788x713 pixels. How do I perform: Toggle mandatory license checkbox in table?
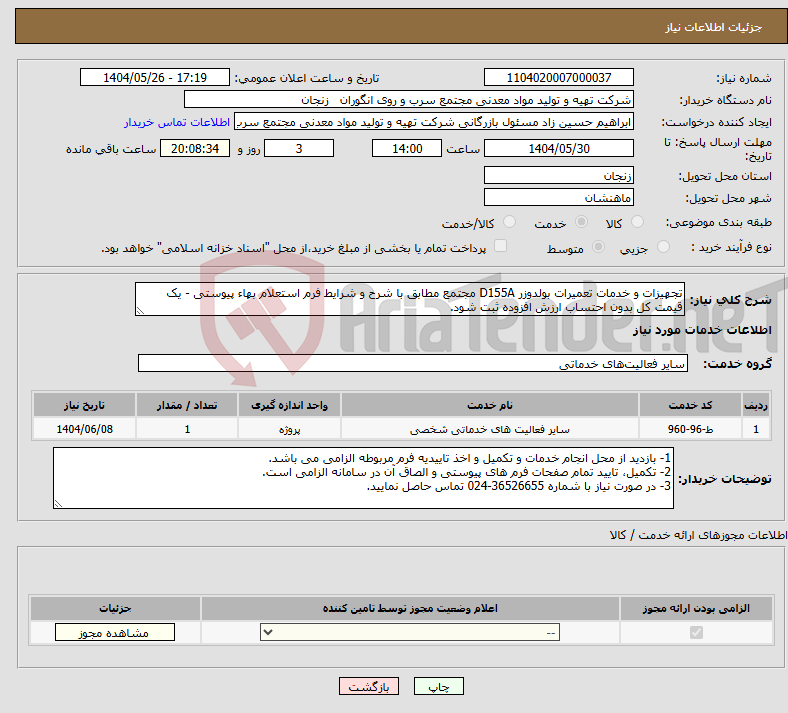(696, 633)
